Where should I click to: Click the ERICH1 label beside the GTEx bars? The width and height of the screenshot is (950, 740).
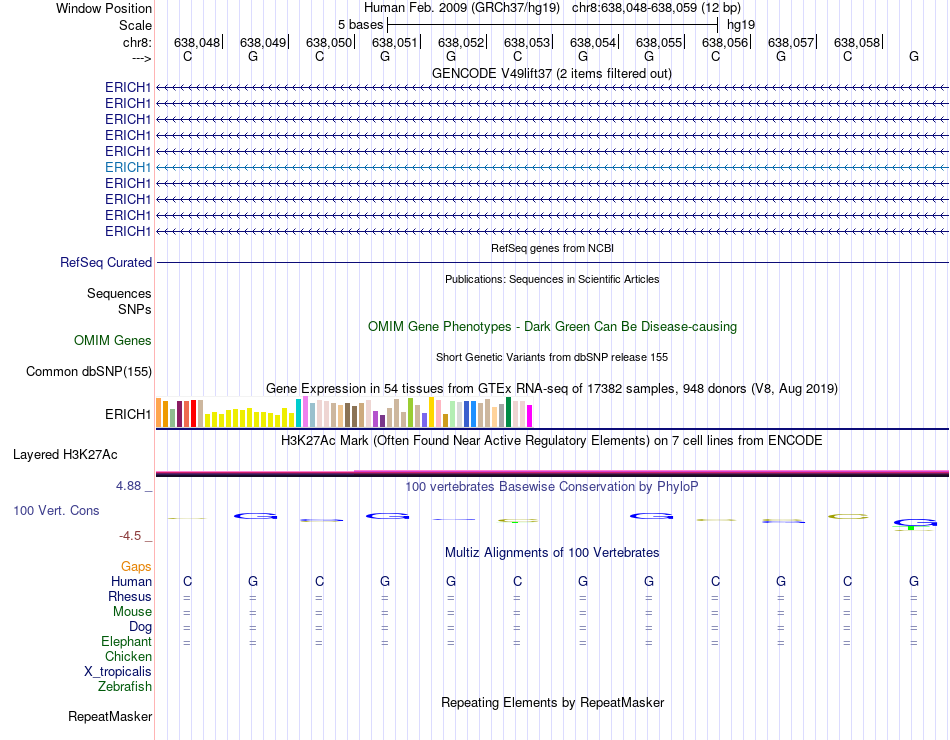coord(128,415)
